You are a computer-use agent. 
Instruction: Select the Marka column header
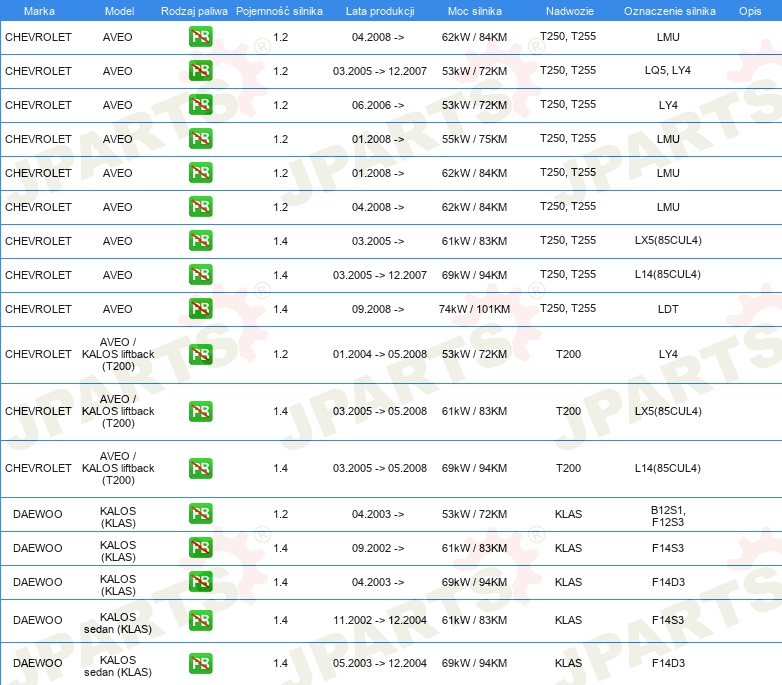point(39,11)
